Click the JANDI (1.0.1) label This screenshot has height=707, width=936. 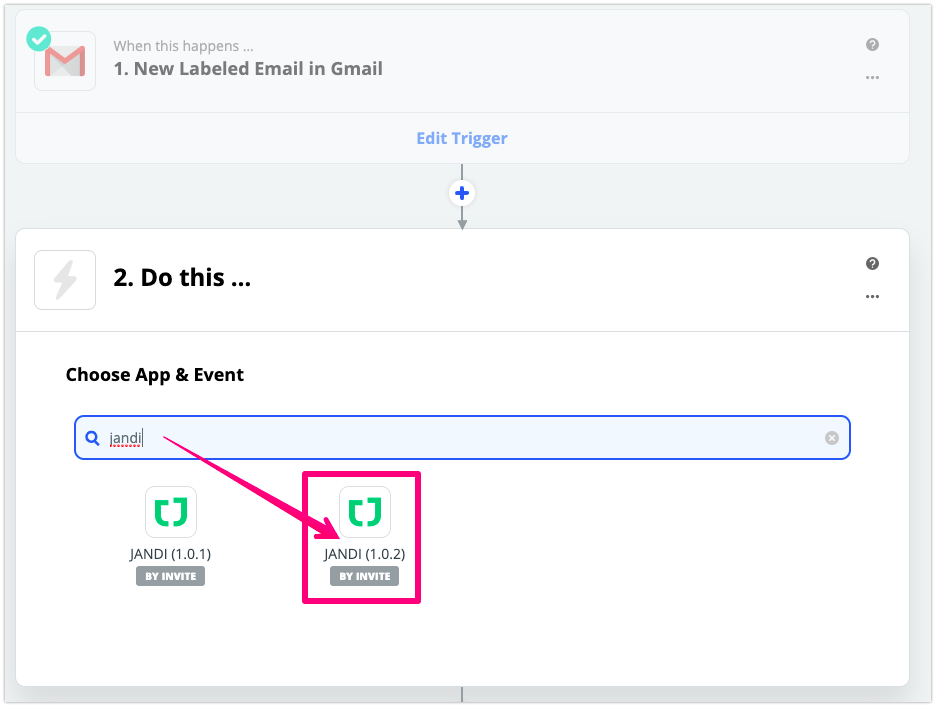pyautogui.click(x=171, y=554)
